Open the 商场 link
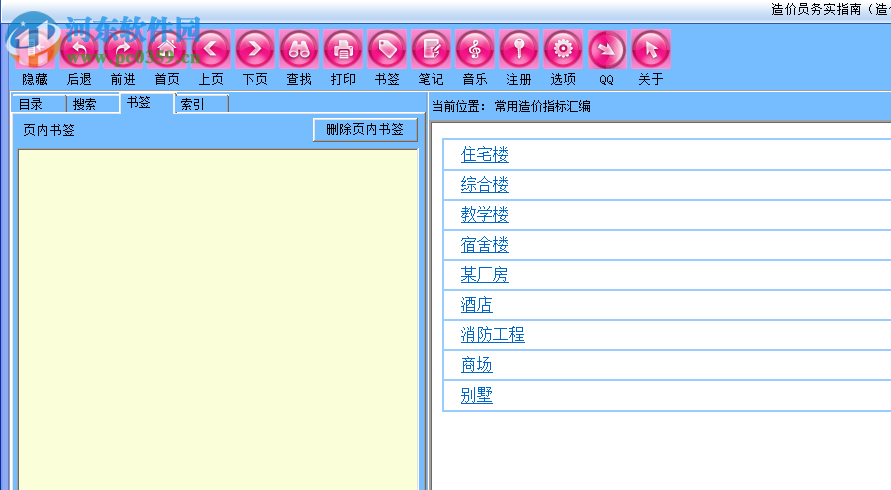The width and height of the screenshot is (891, 490). 477,365
